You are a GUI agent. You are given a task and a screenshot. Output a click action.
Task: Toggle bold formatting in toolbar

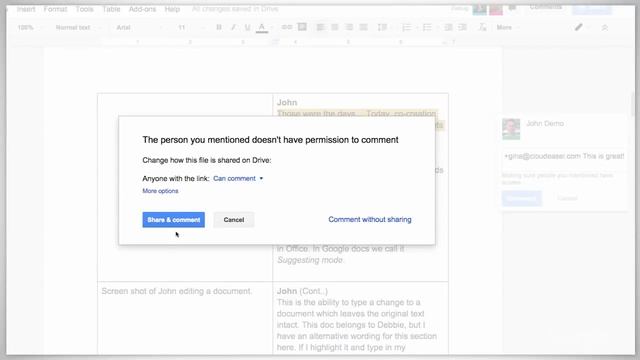pos(219,27)
